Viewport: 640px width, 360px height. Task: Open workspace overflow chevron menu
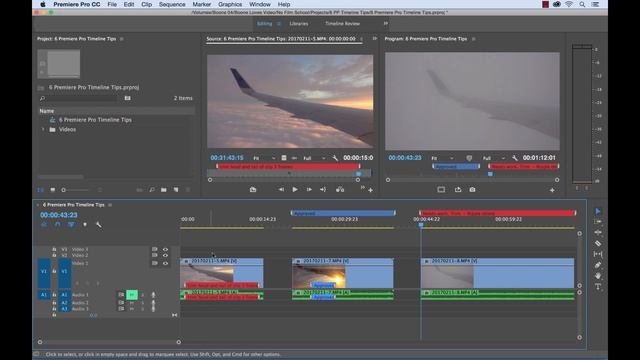point(385,24)
